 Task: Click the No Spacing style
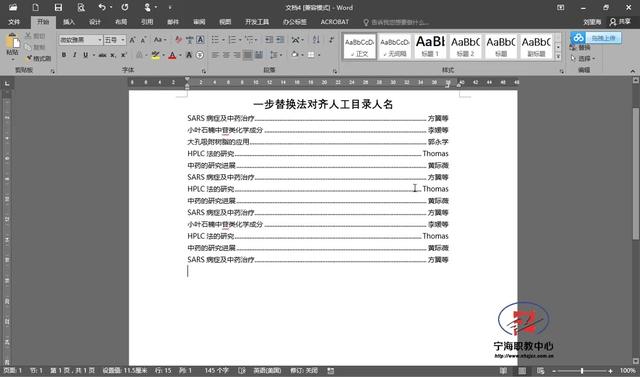tap(395, 46)
